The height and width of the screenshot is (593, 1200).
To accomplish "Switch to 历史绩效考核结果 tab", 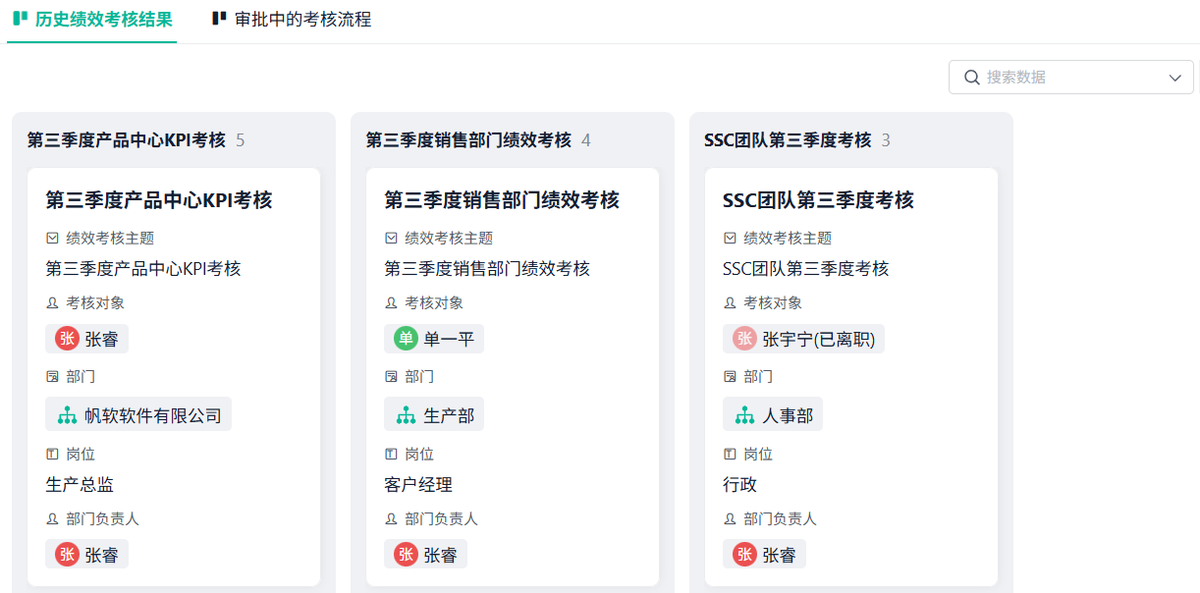I will pos(103,20).
